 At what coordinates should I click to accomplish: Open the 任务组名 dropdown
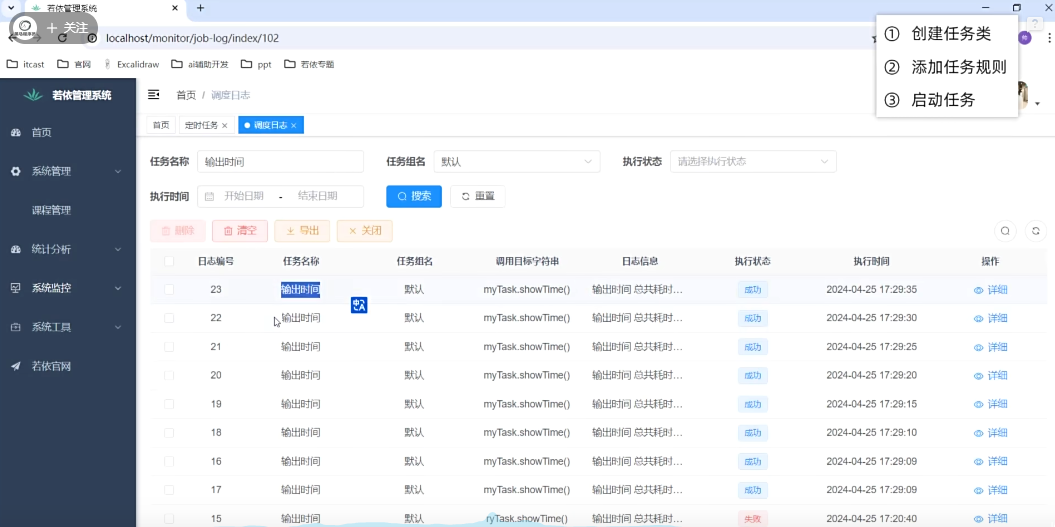(517, 162)
